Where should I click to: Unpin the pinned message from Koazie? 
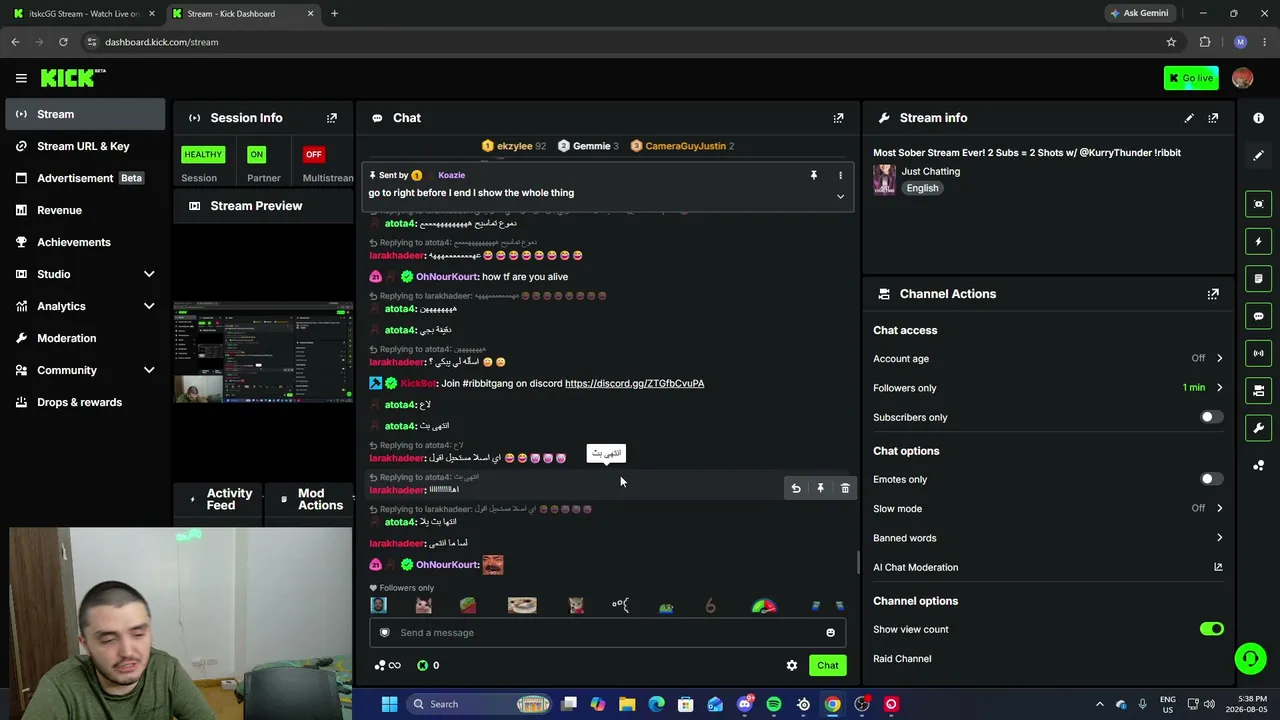click(x=813, y=175)
